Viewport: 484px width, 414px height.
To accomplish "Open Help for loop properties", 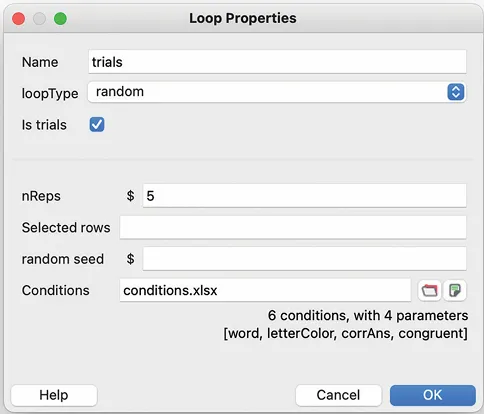I will [54, 395].
